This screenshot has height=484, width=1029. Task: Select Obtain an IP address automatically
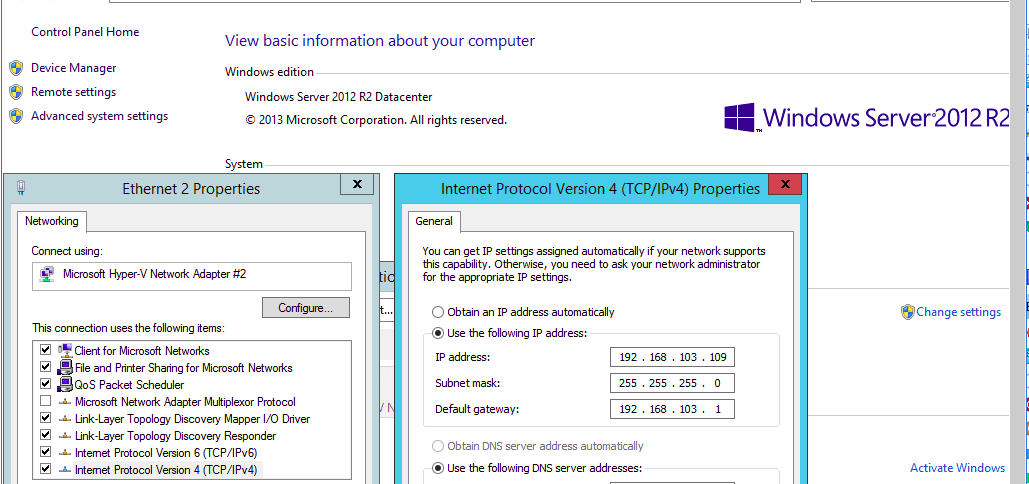tap(438, 312)
